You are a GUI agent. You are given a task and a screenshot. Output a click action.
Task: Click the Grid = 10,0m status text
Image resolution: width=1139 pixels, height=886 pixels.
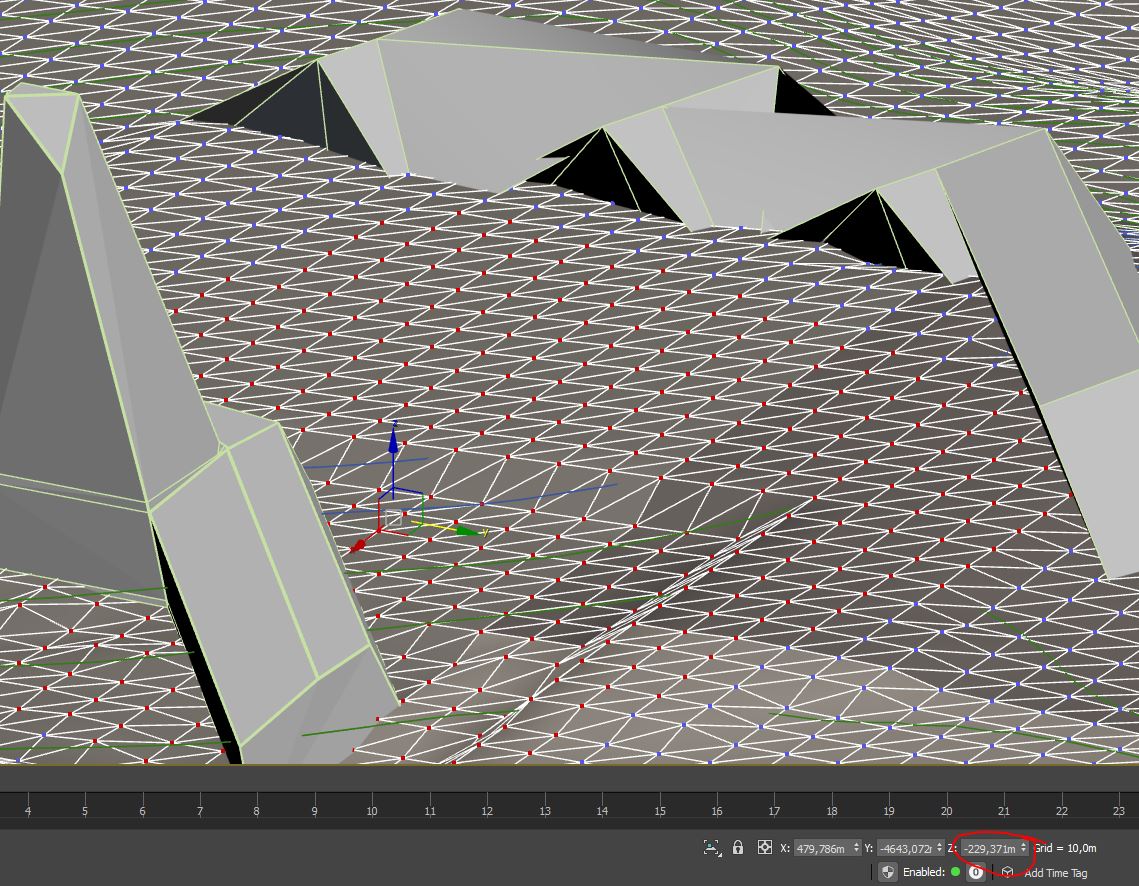tap(1065, 848)
